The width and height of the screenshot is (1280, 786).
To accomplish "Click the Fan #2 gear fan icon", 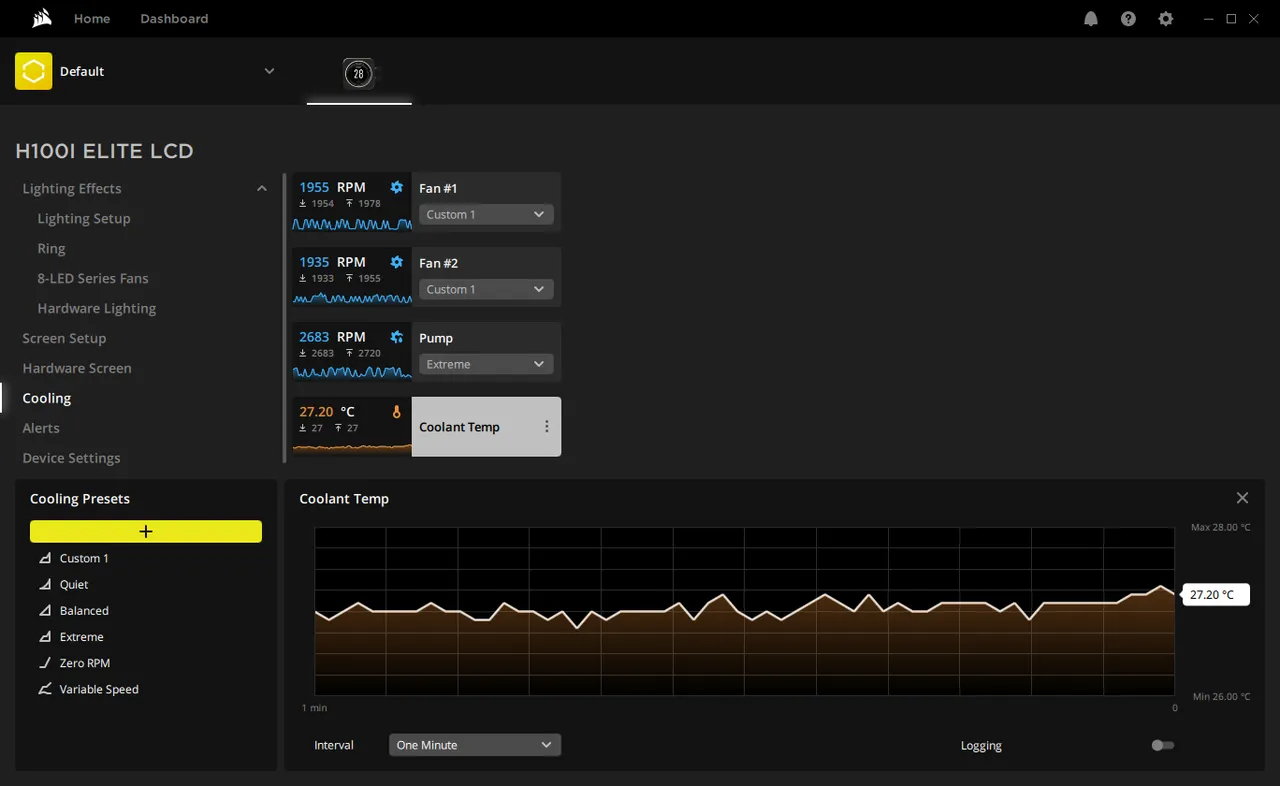I will coord(397,262).
